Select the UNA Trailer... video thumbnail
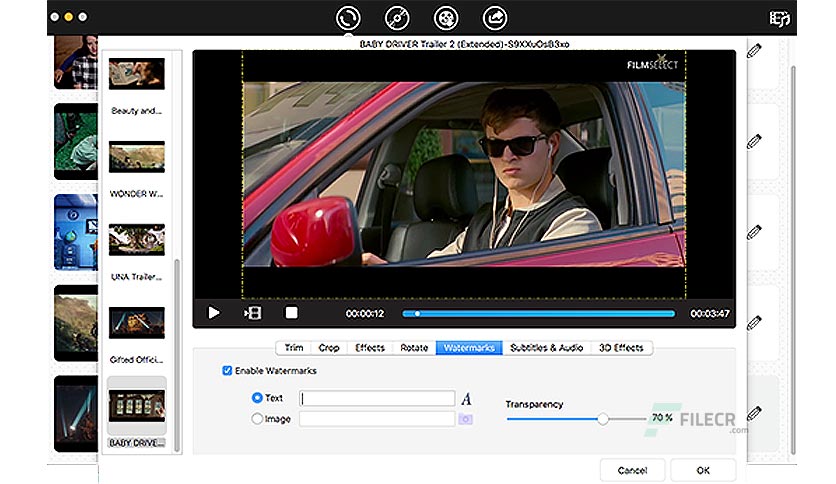The image size is (836, 484). point(137,240)
